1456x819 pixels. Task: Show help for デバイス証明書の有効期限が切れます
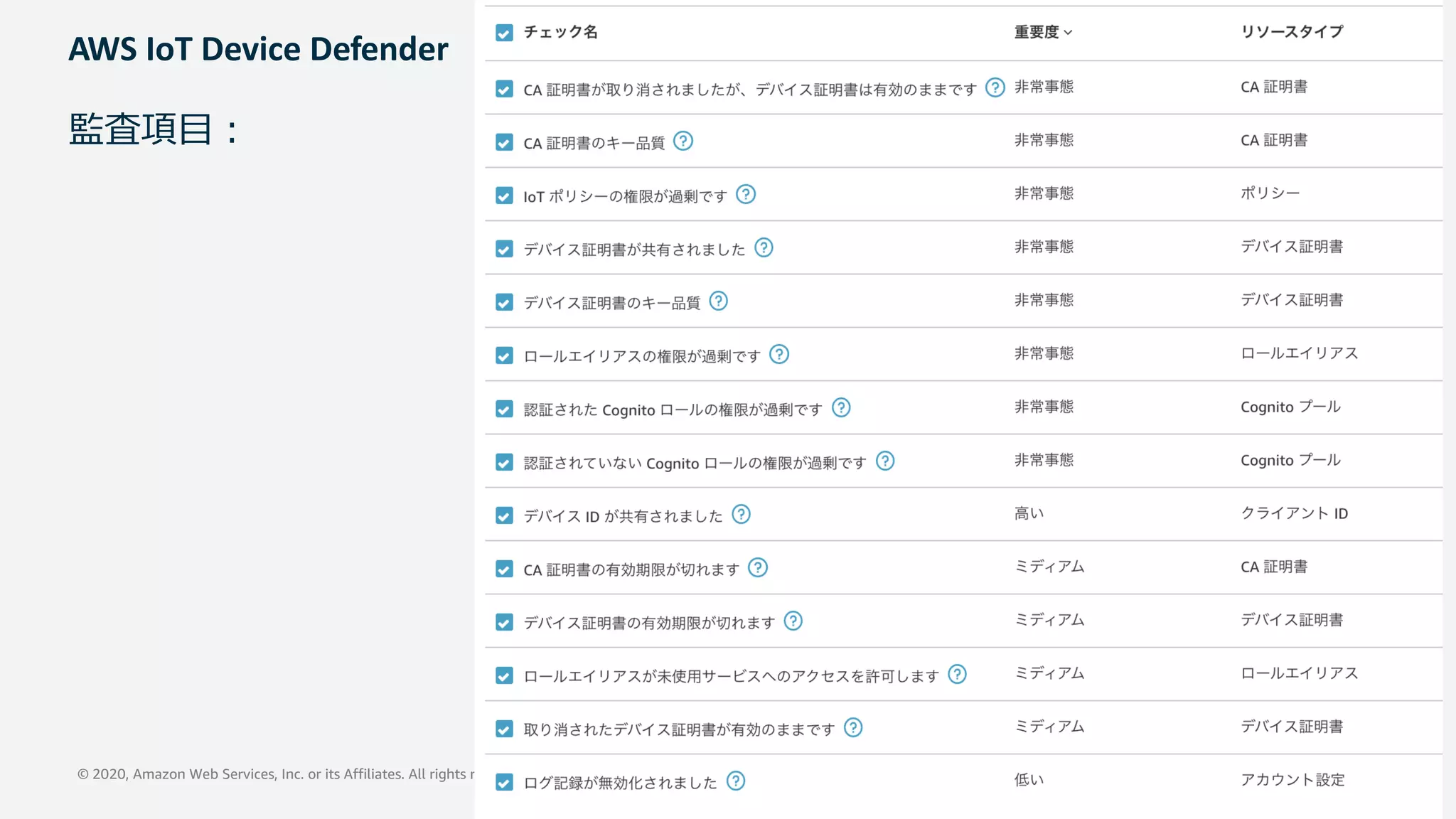pyautogui.click(x=793, y=621)
